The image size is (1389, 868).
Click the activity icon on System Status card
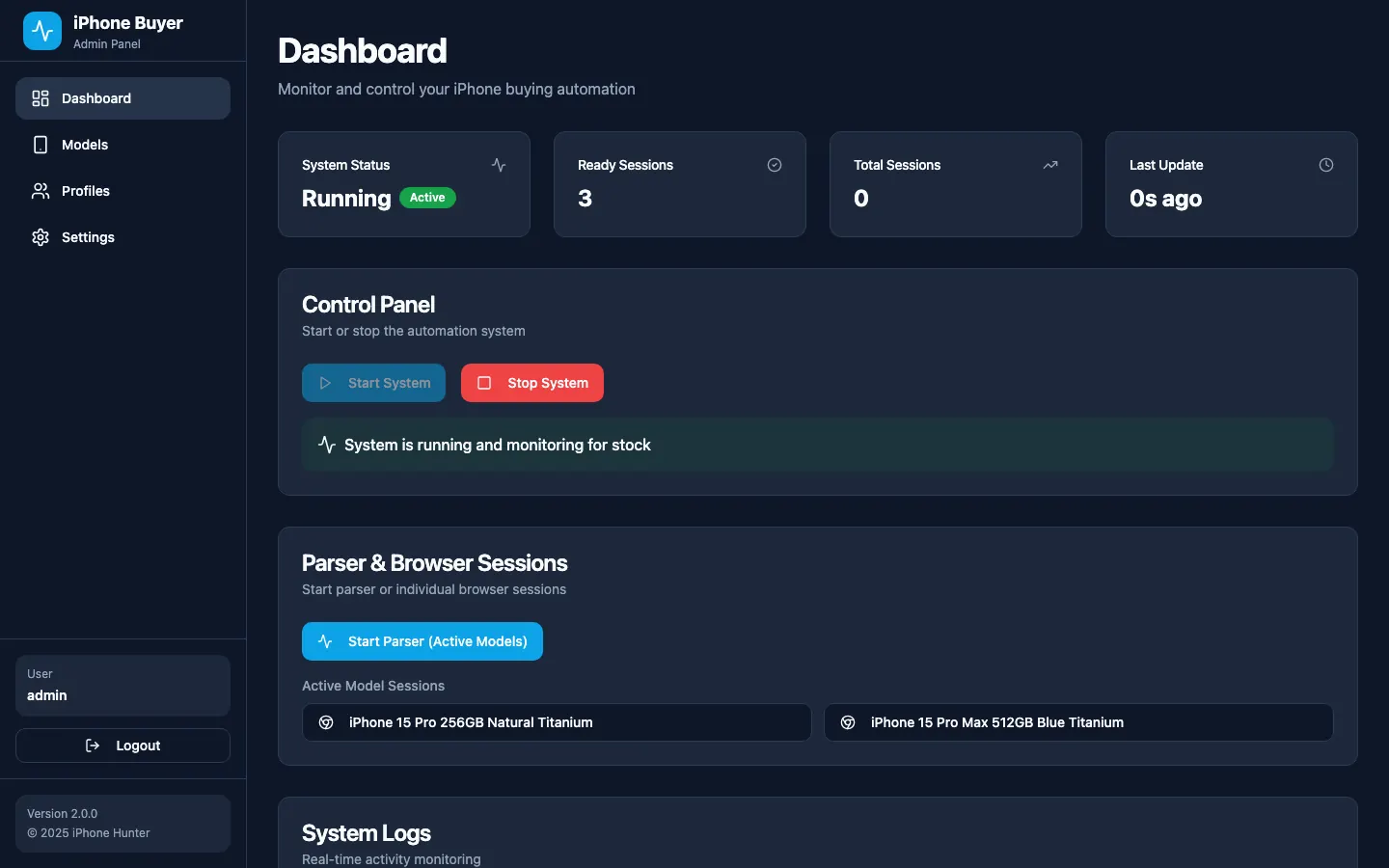coord(499,165)
